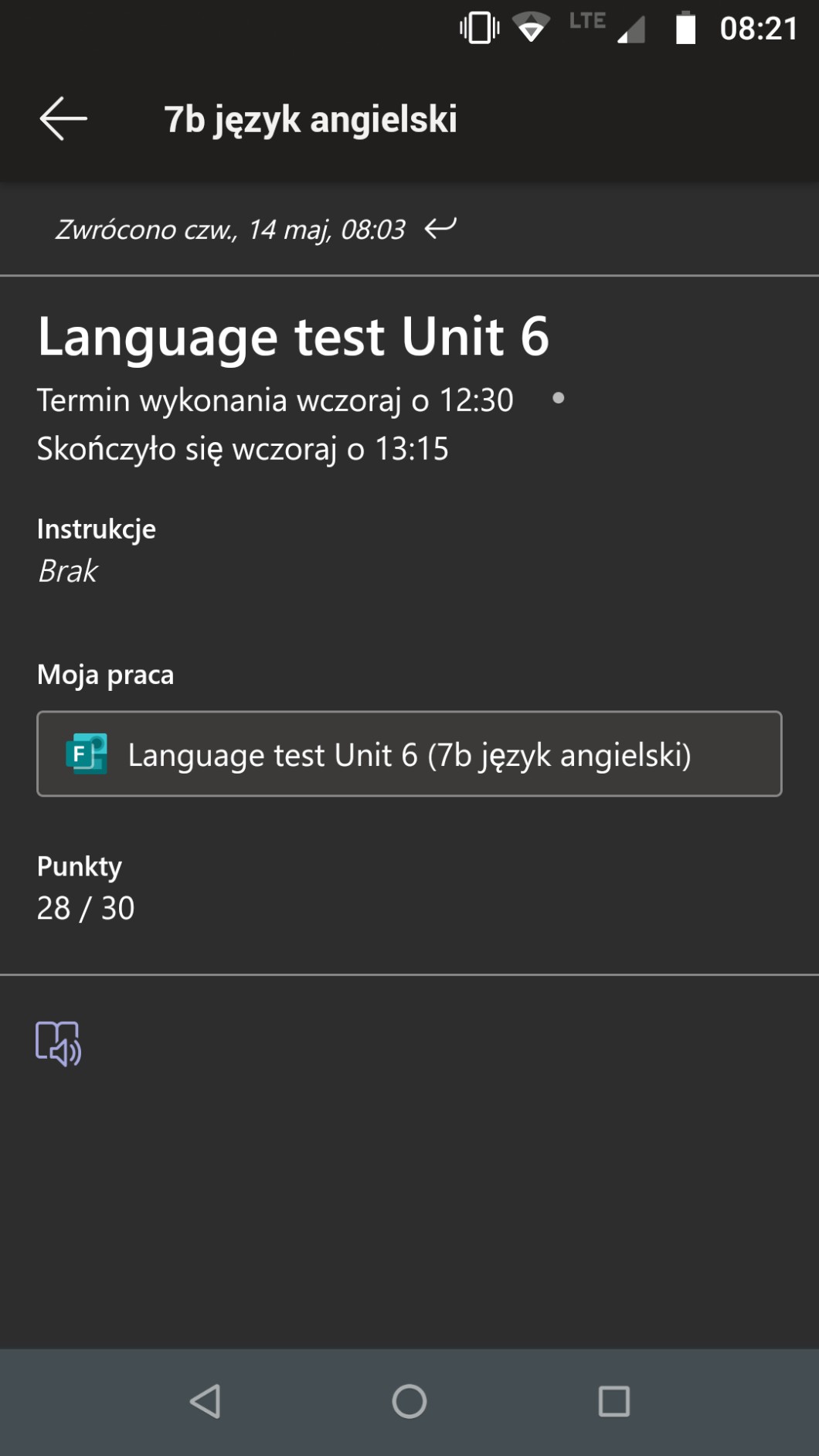819x1456 pixels.
Task: Open the Immersive Reader icon
Action: [x=58, y=1043]
